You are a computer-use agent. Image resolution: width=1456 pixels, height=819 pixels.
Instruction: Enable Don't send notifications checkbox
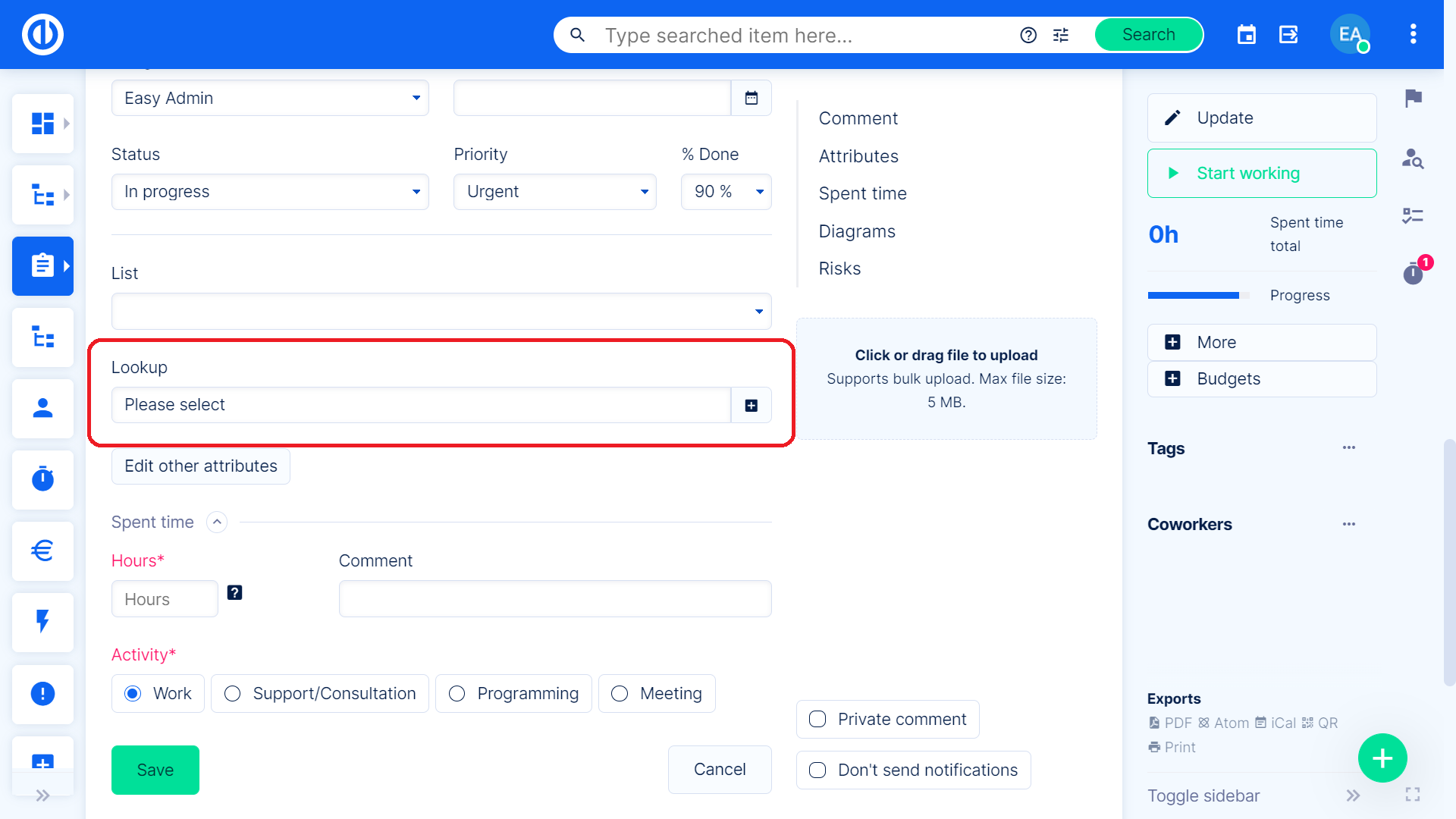pyautogui.click(x=817, y=770)
